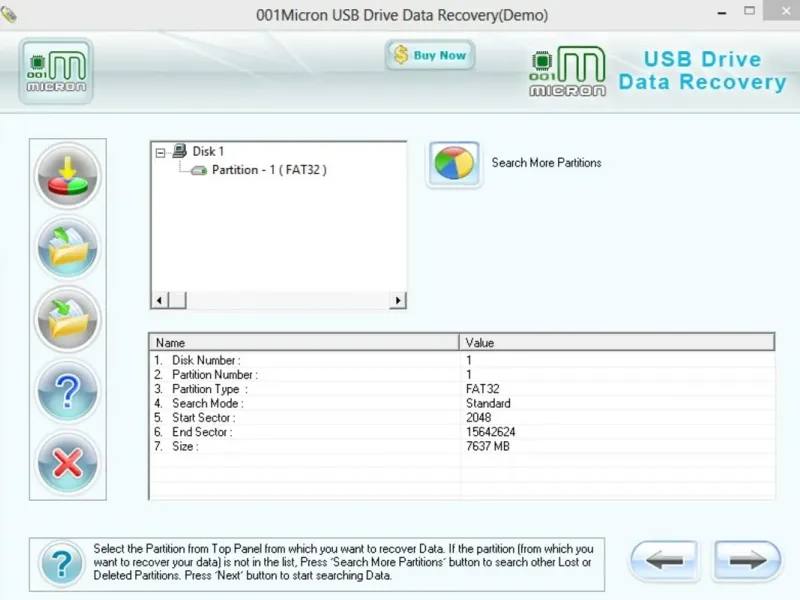Open Help from the sidebar question mark
The width and height of the screenshot is (800, 600).
pos(68,391)
